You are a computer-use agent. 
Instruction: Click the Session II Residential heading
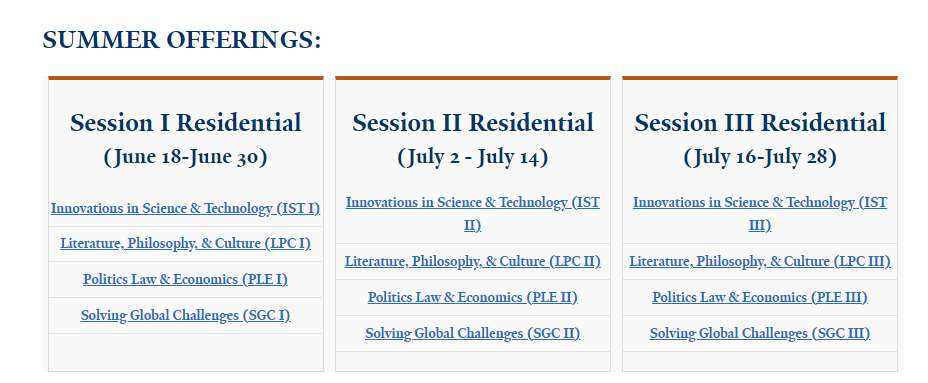tap(472, 123)
